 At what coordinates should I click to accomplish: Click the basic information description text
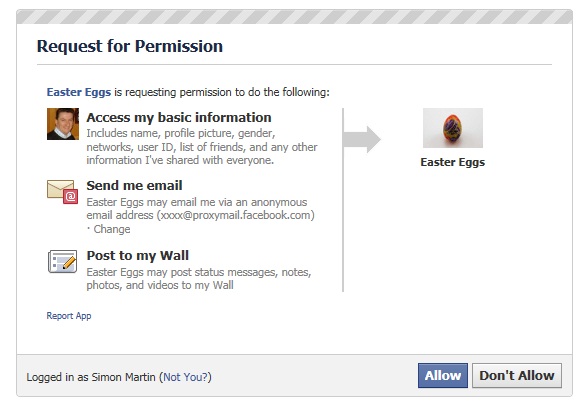[202, 147]
